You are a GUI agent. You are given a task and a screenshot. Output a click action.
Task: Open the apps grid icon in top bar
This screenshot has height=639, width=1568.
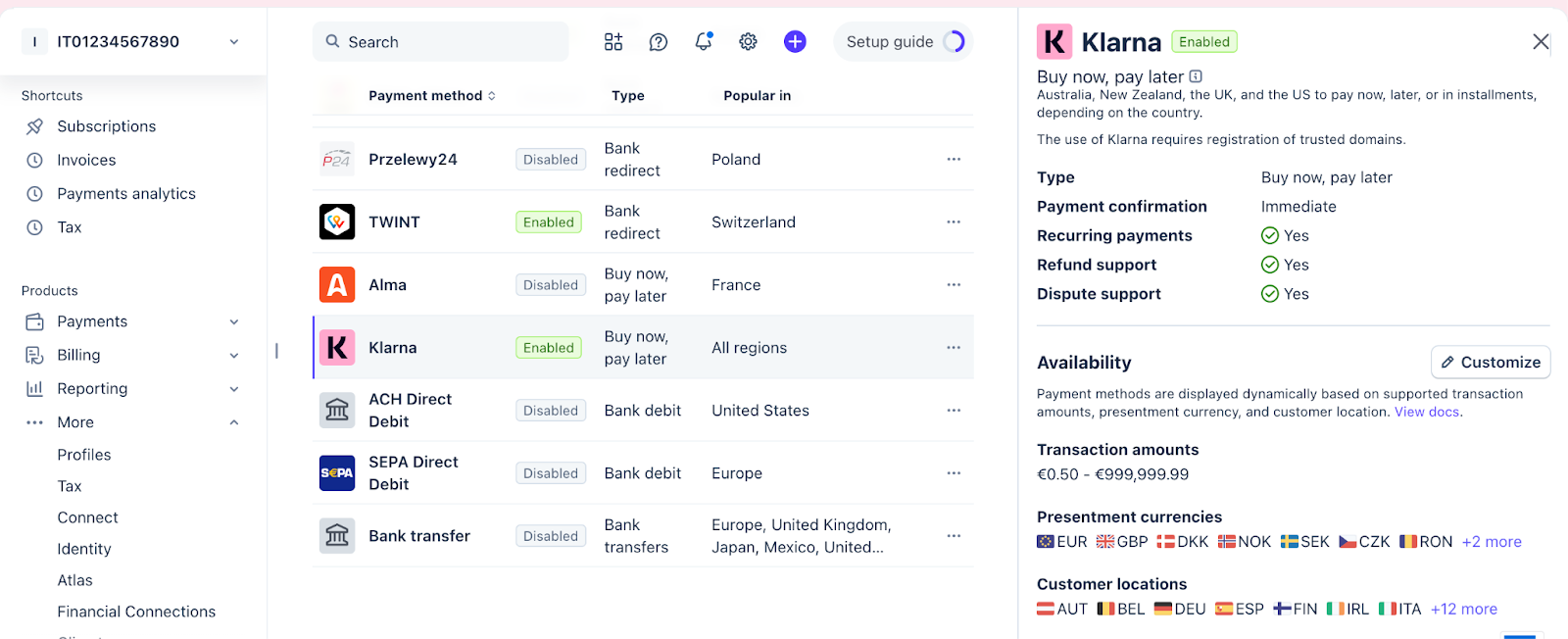[x=613, y=41]
